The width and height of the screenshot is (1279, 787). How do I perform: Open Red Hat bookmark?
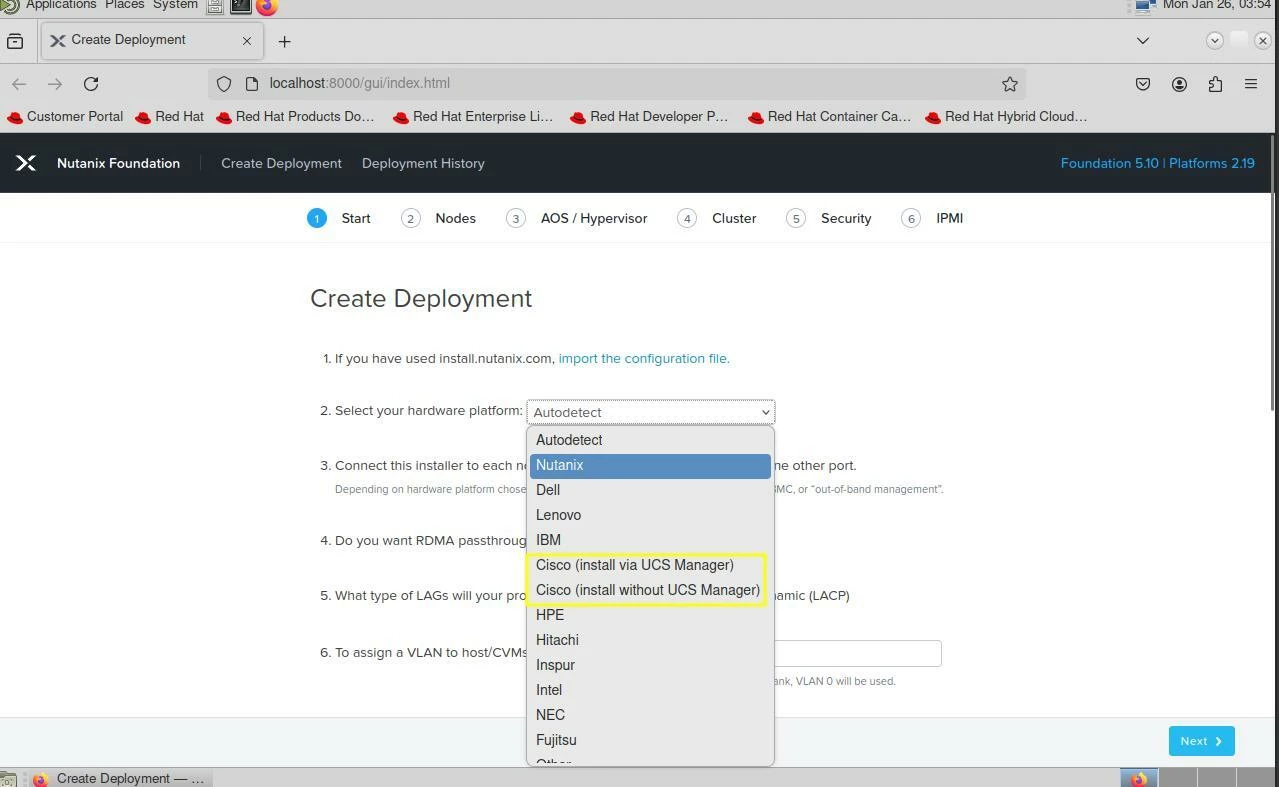coord(169,117)
